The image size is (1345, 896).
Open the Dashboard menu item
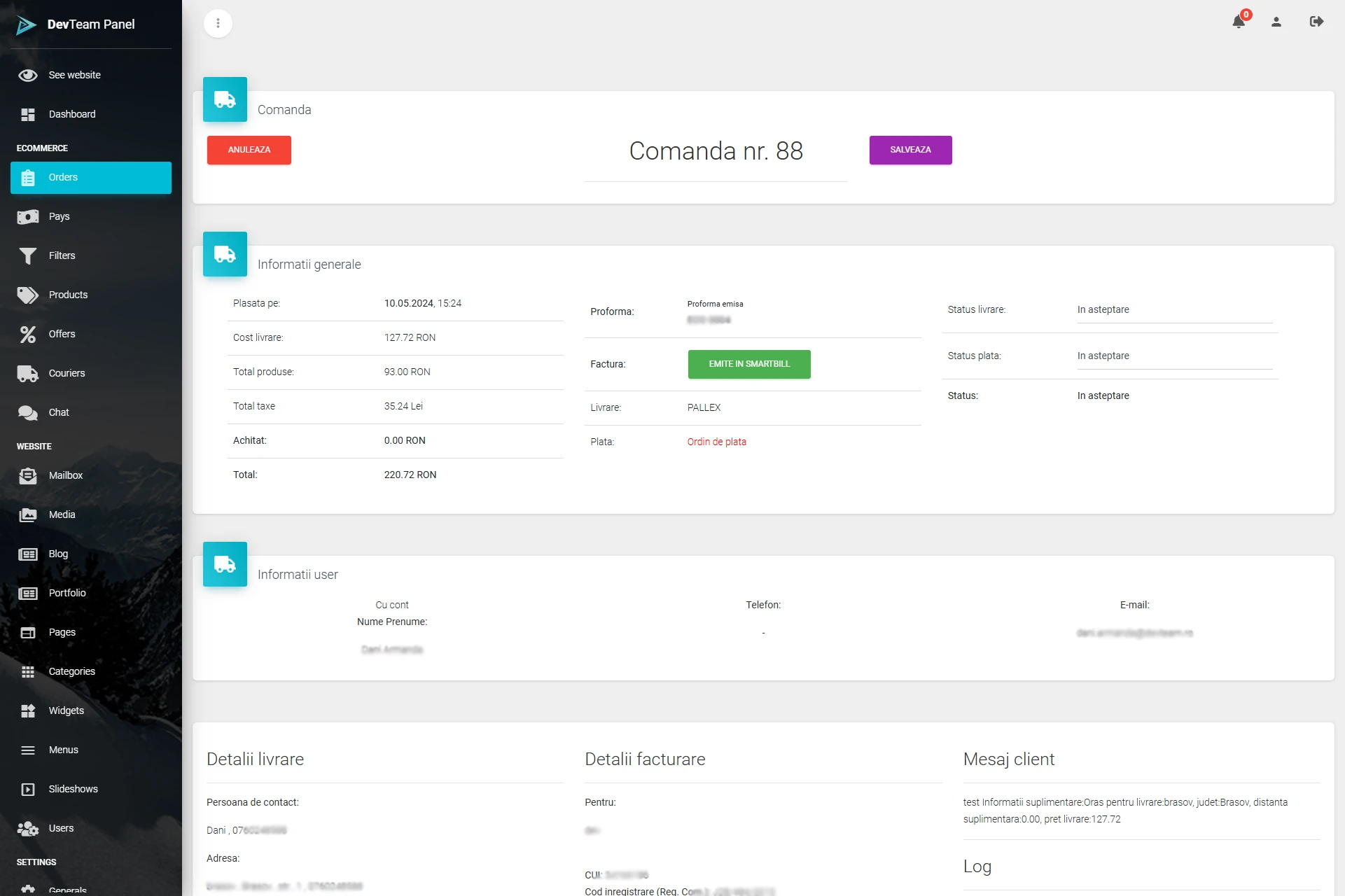[x=72, y=114]
